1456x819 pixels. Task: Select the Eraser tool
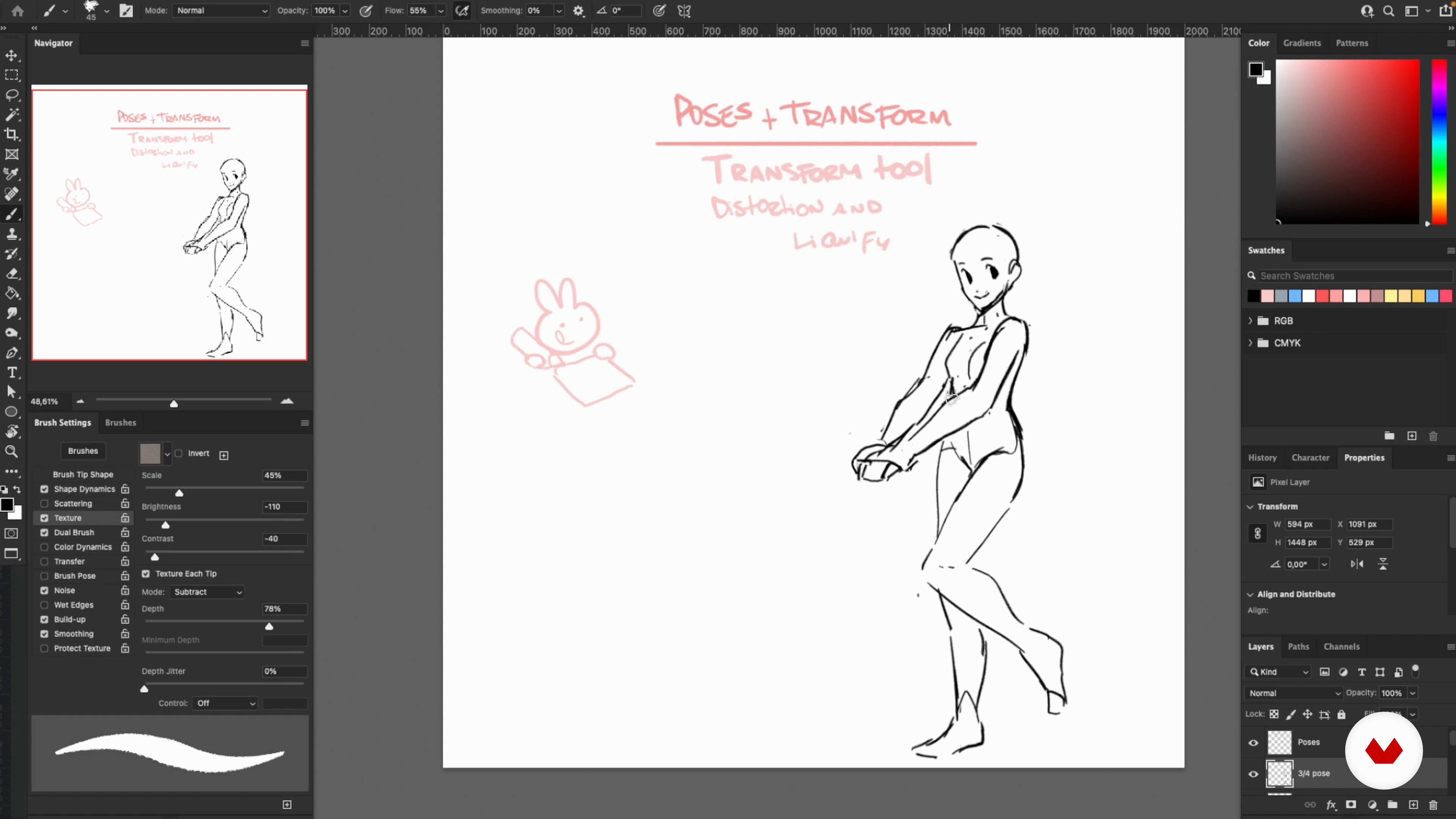click(x=11, y=274)
